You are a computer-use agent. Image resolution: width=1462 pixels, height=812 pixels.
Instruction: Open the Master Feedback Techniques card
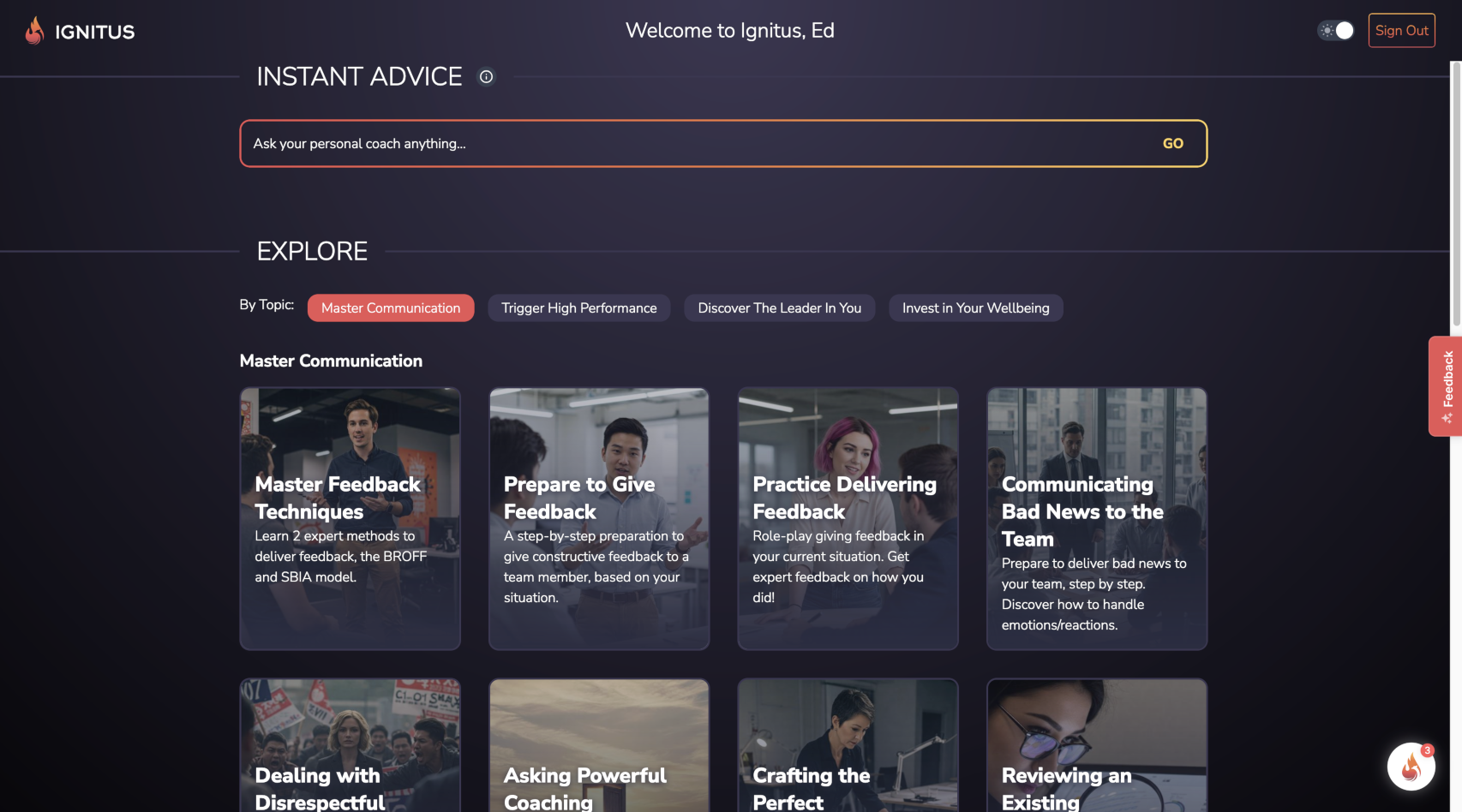coord(350,519)
